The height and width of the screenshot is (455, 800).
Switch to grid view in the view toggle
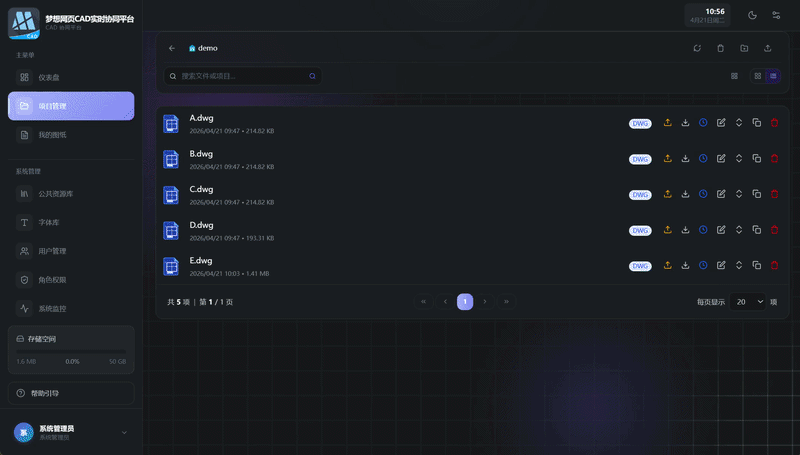[758, 76]
